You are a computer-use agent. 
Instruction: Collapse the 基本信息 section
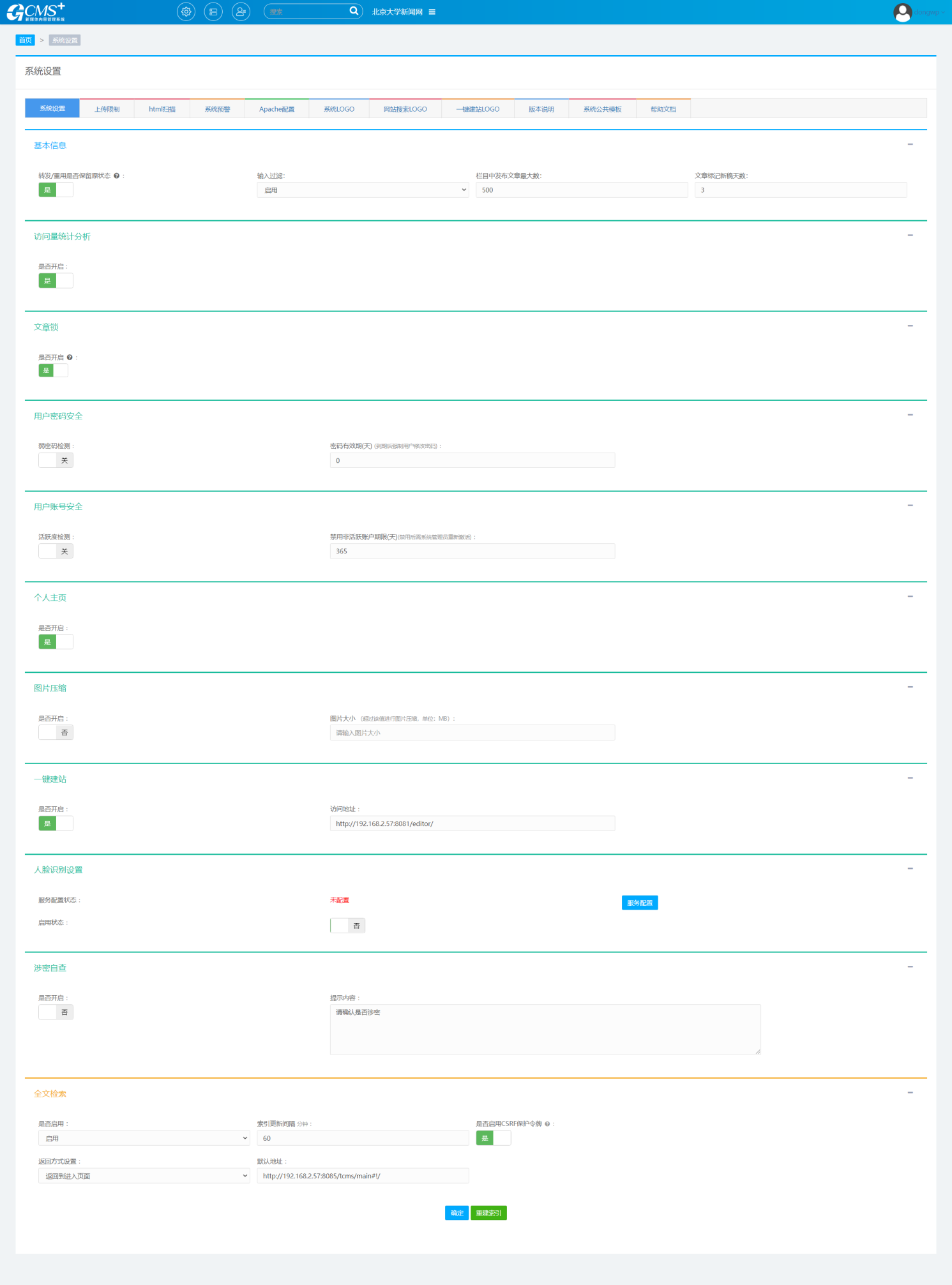tap(910, 144)
